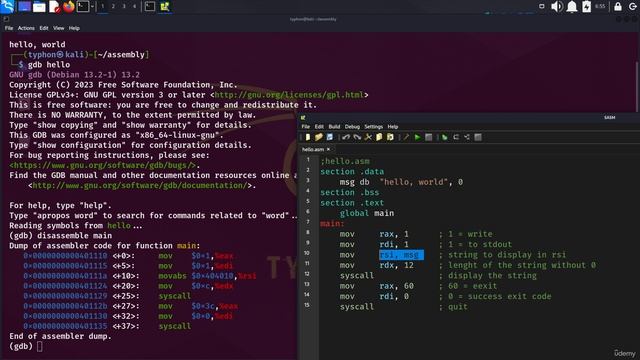
Task: Open the Kali dragon applications menu
Action: pyautogui.click(x=7, y=6)
